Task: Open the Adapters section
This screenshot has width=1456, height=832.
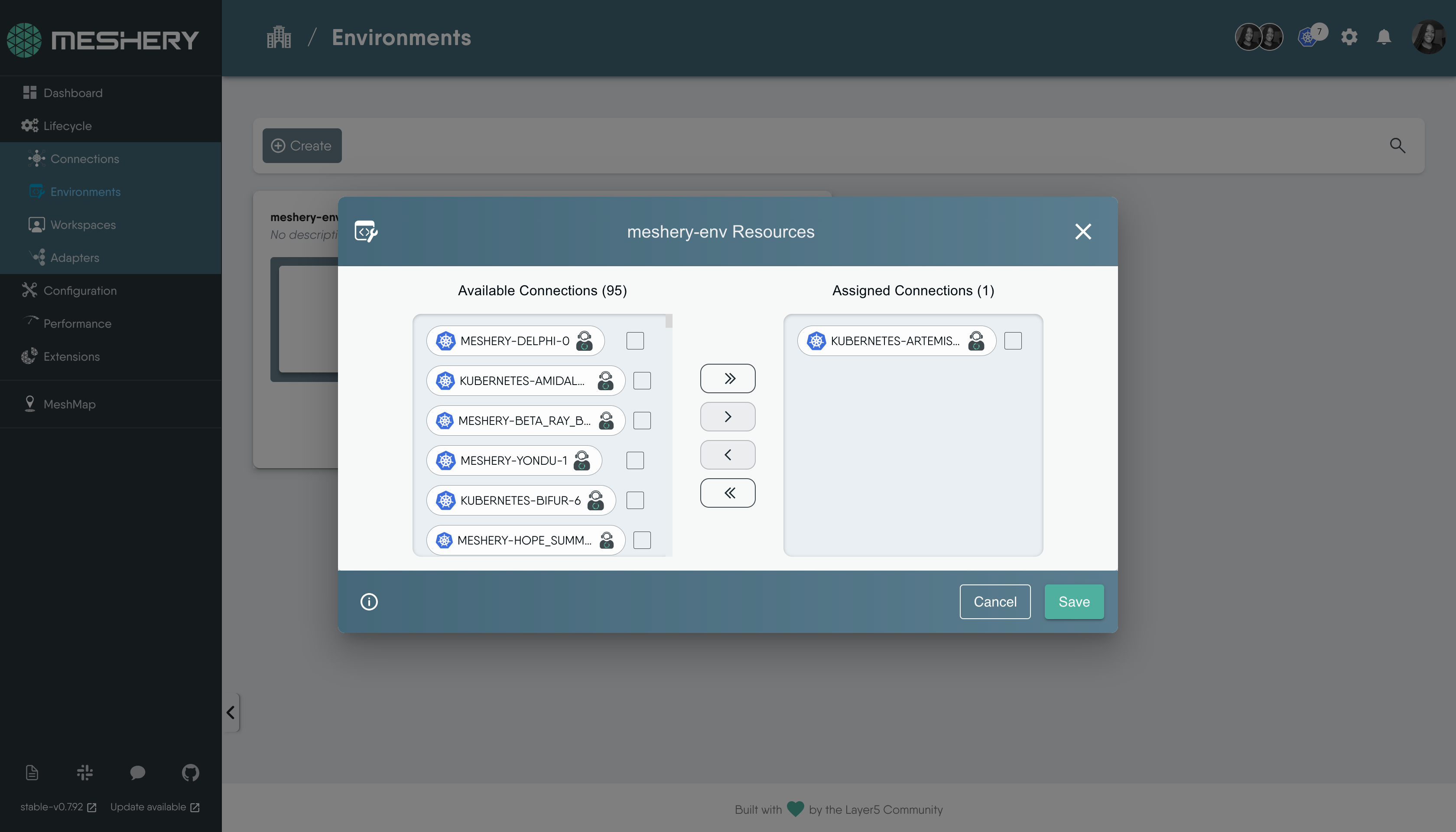Action: (x=75, y=257)
